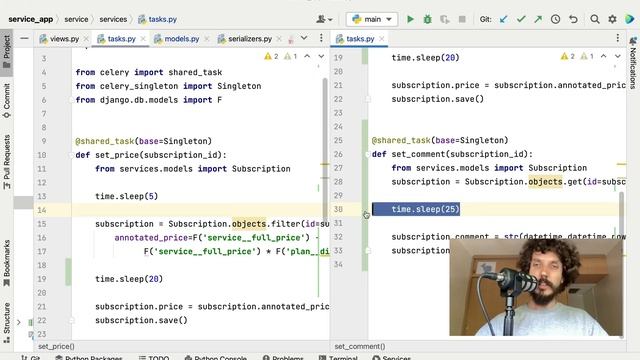Screen dimensions: 640x360
Task: Close the serializers.py tab
Action: coord(279,39)
